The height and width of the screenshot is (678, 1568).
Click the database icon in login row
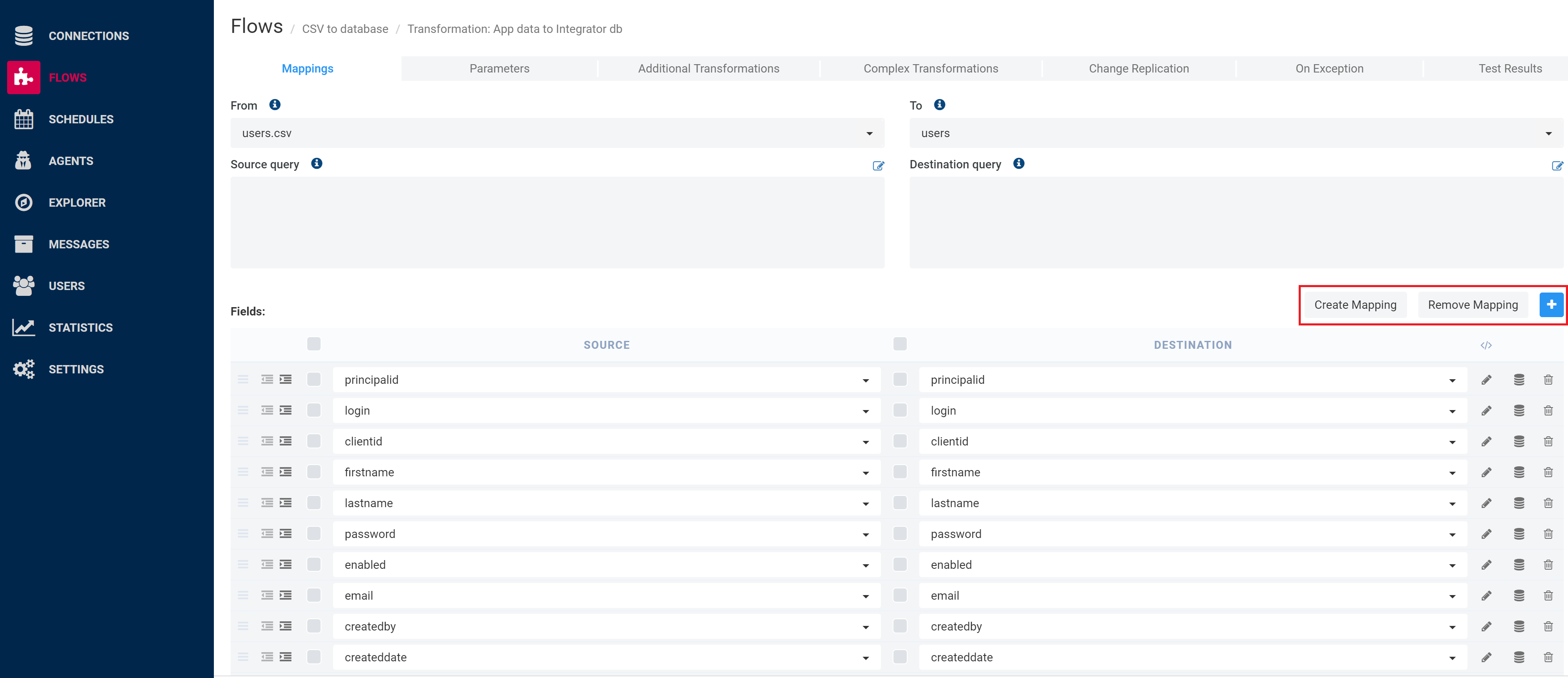coord(1519,411)
